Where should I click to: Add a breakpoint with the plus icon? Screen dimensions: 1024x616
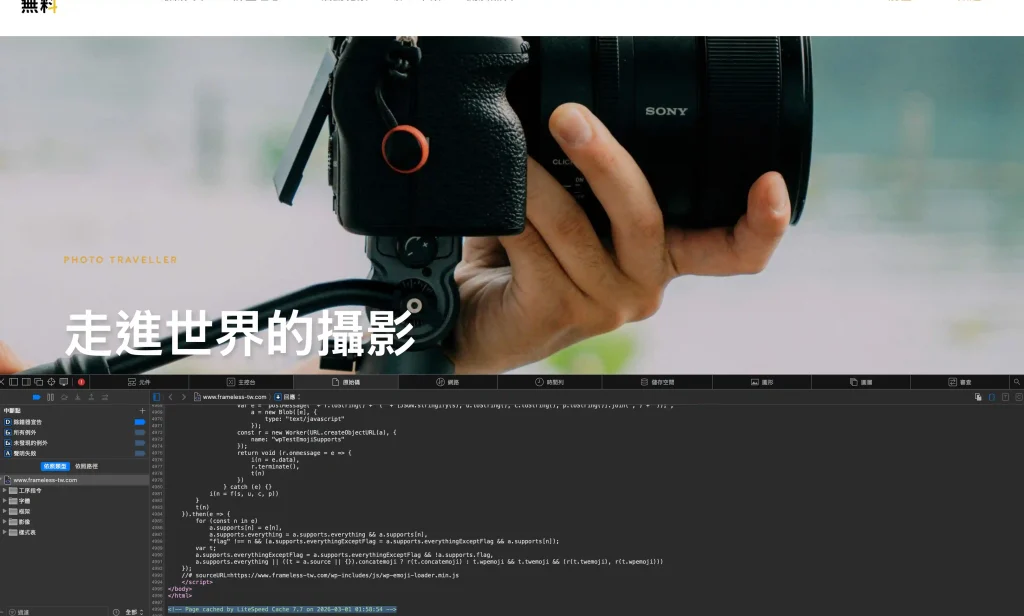coord(143,410)
